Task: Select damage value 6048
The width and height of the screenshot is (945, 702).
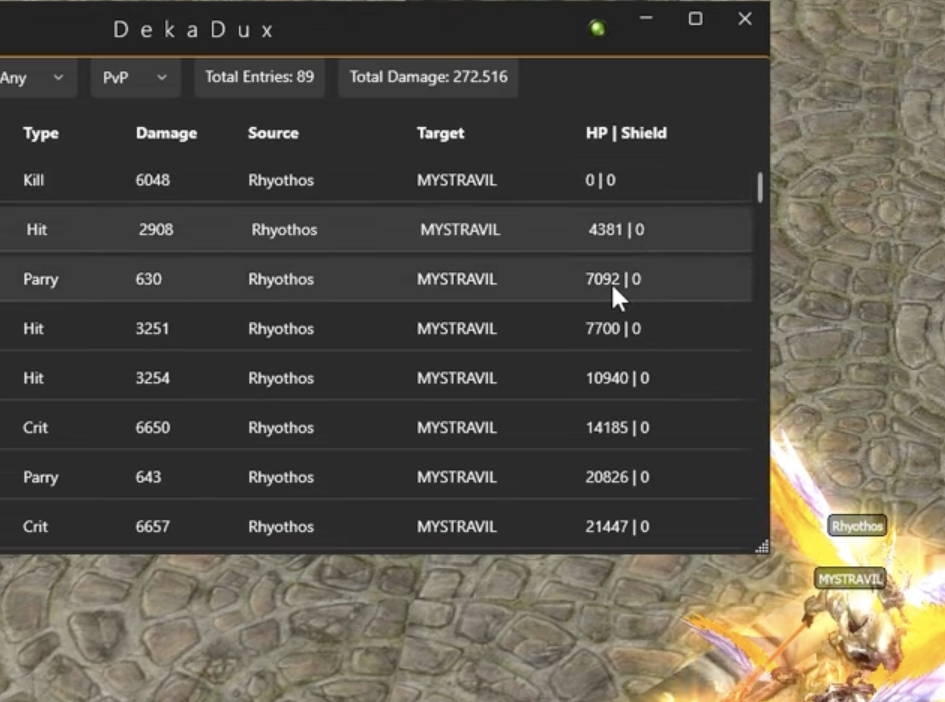Action: [x=152, y=180]
